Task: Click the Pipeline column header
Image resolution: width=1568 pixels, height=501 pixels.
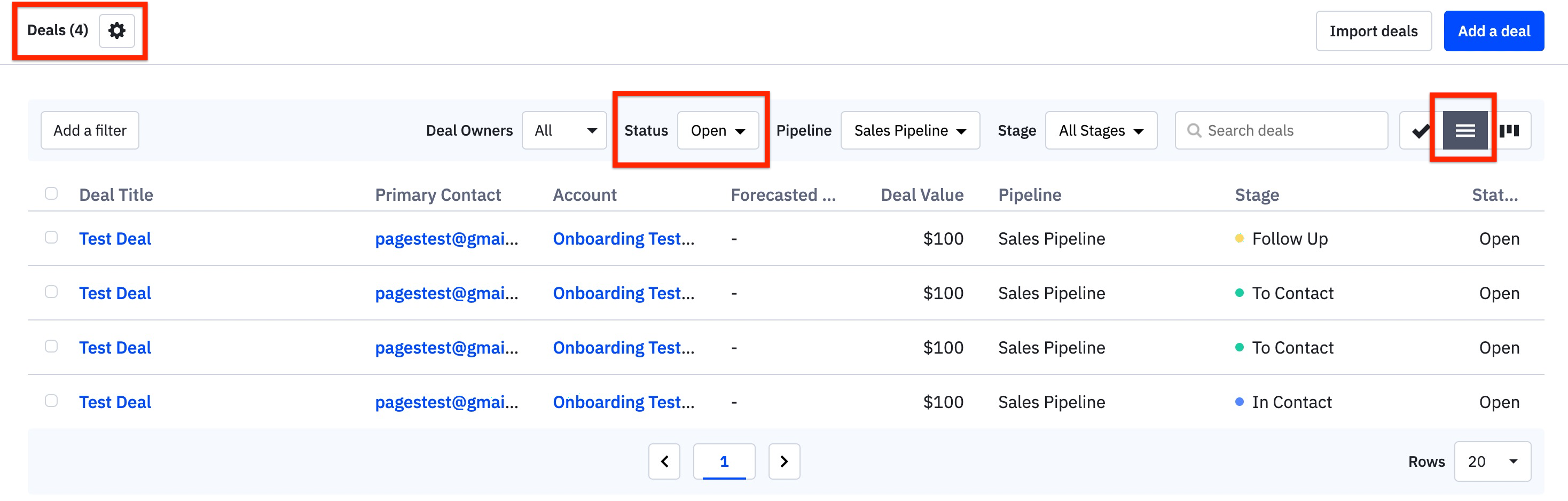Action: pyautogui.click(x=1029, y=195)
